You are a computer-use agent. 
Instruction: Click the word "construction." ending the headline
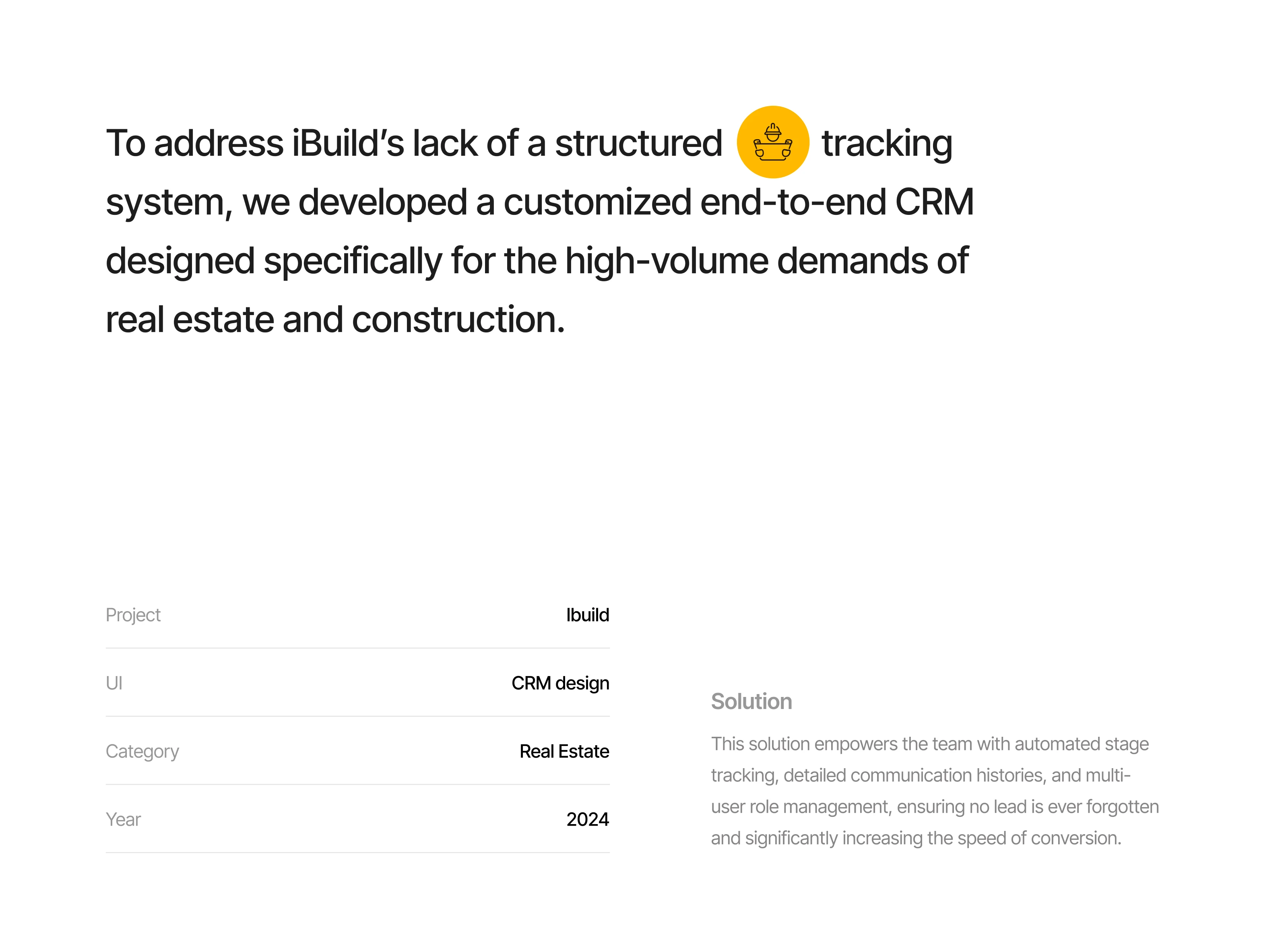458,319
